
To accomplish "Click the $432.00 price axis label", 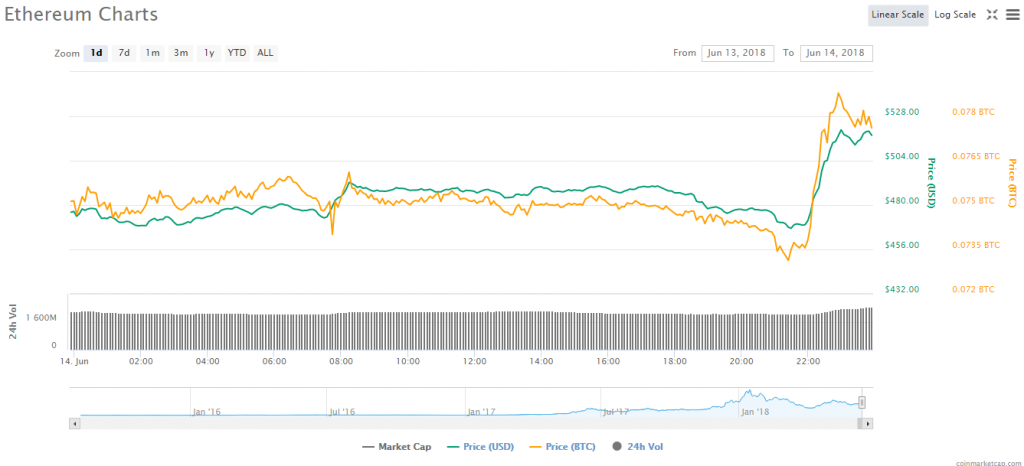I will pos(902,289).
